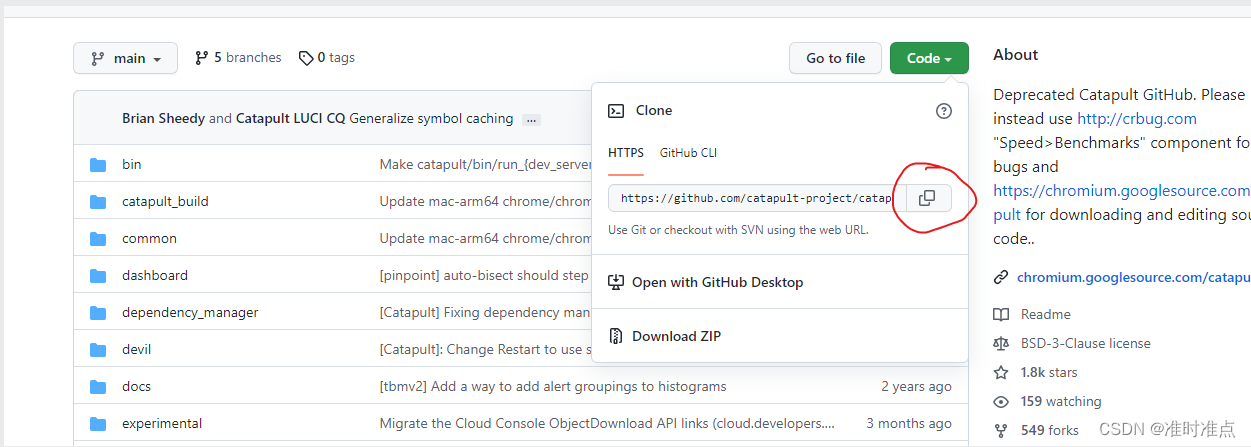
Task: View the 159 watching link
Action: tap(1061, 402)
